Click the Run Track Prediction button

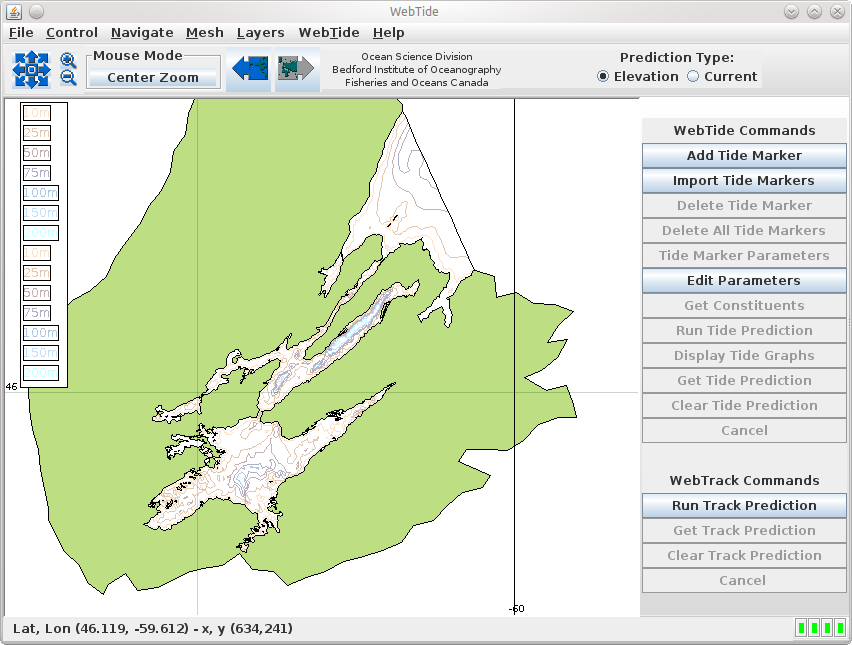pos(744,506)
